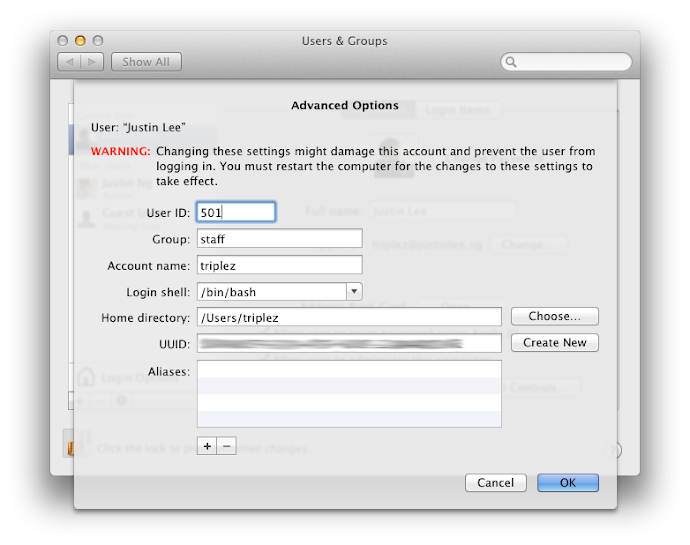Screen dimensions: 690x545
Task: Edit the Account name field triplez
Action: (279, 265)
